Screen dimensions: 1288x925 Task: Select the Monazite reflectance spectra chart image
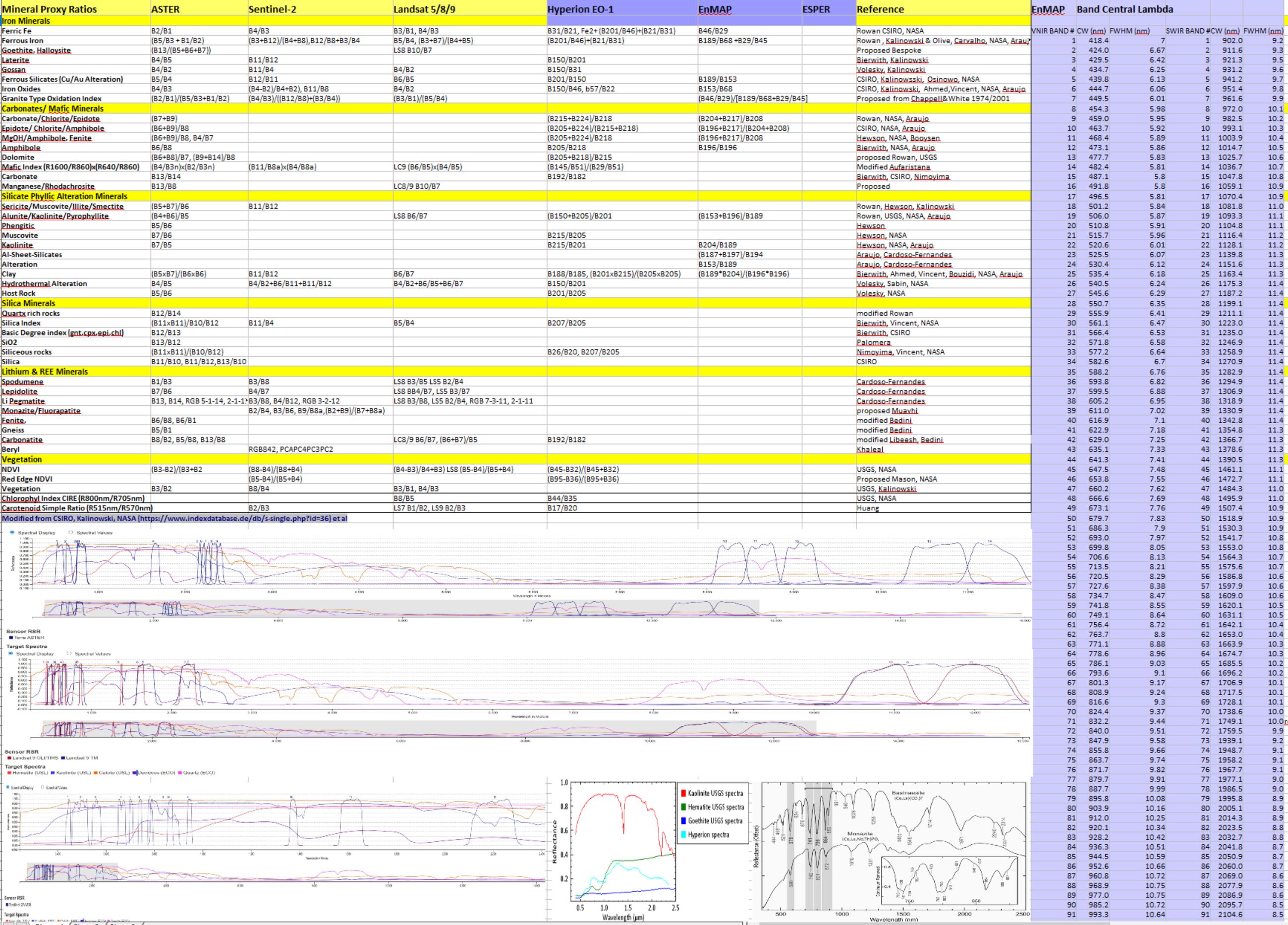click(x=894, y=850)
